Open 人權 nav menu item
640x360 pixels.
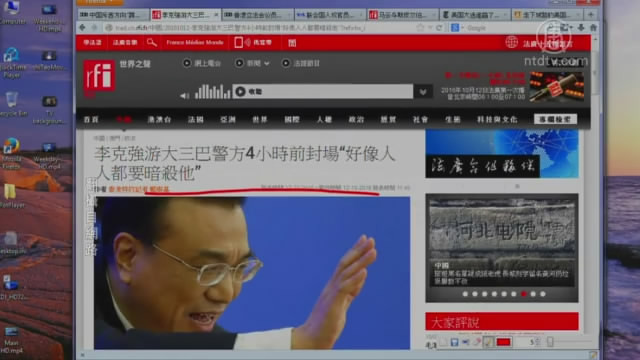[324, 120]
